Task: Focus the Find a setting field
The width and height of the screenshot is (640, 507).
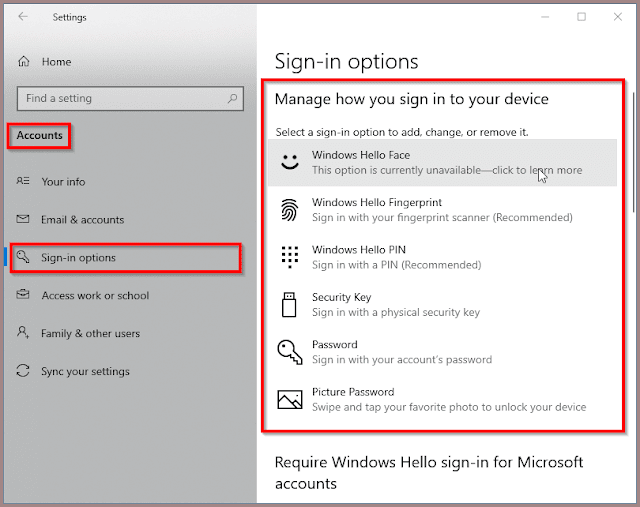Action: pyautogui.click(x=130, y=98)
